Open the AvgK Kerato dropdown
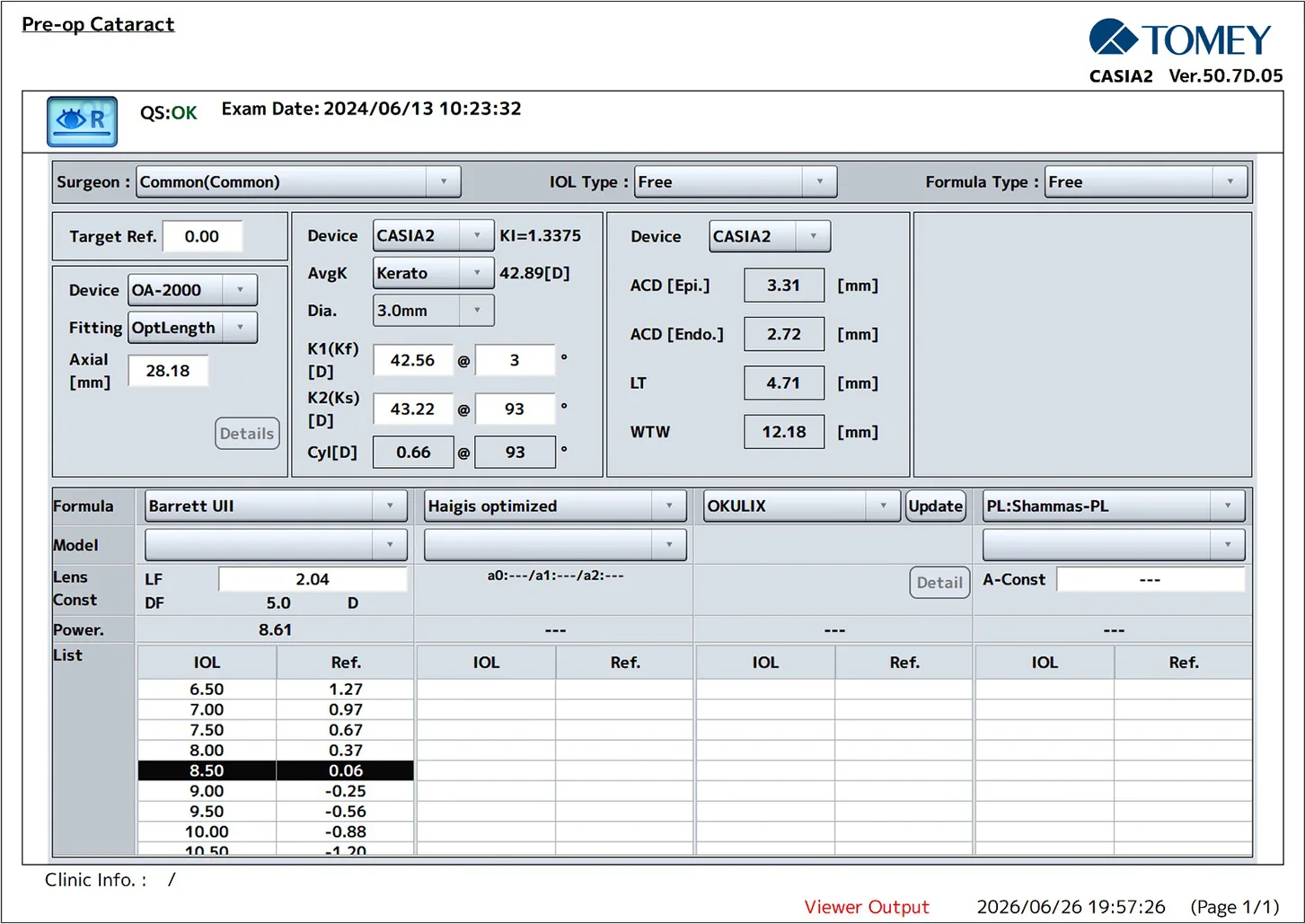This screenshot has height=924, width=1305. click(x=434, y=273)
